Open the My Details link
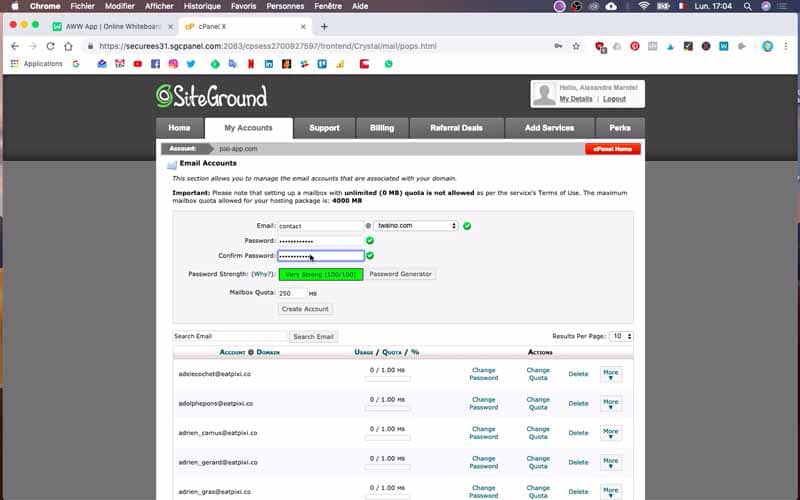 (x=576, y=99)
